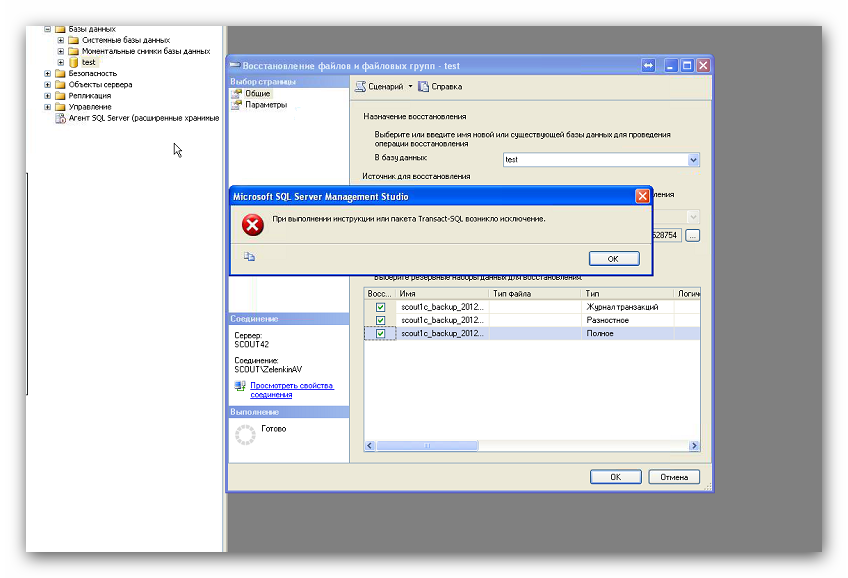Click the connection properties icon

[x=240, y=385]
